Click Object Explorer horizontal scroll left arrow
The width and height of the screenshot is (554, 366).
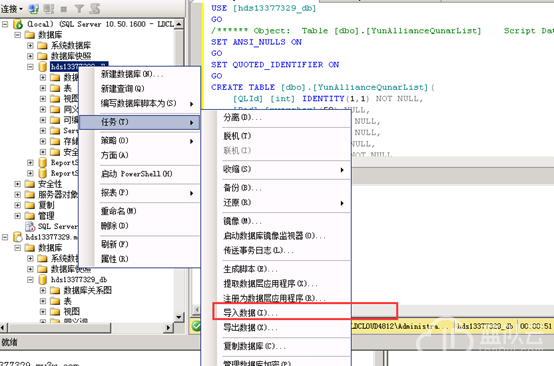pyautogui.click(x=4, y=328)
